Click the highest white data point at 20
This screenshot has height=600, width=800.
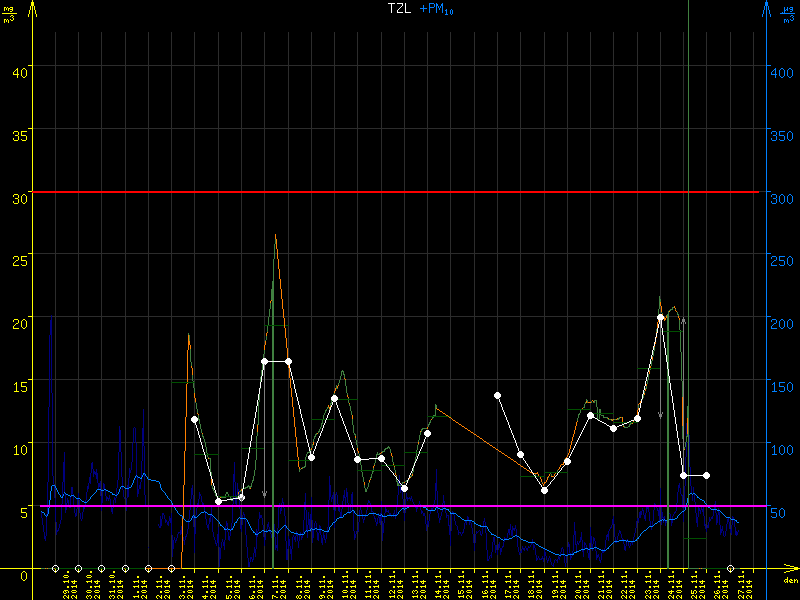click(660, 318)
